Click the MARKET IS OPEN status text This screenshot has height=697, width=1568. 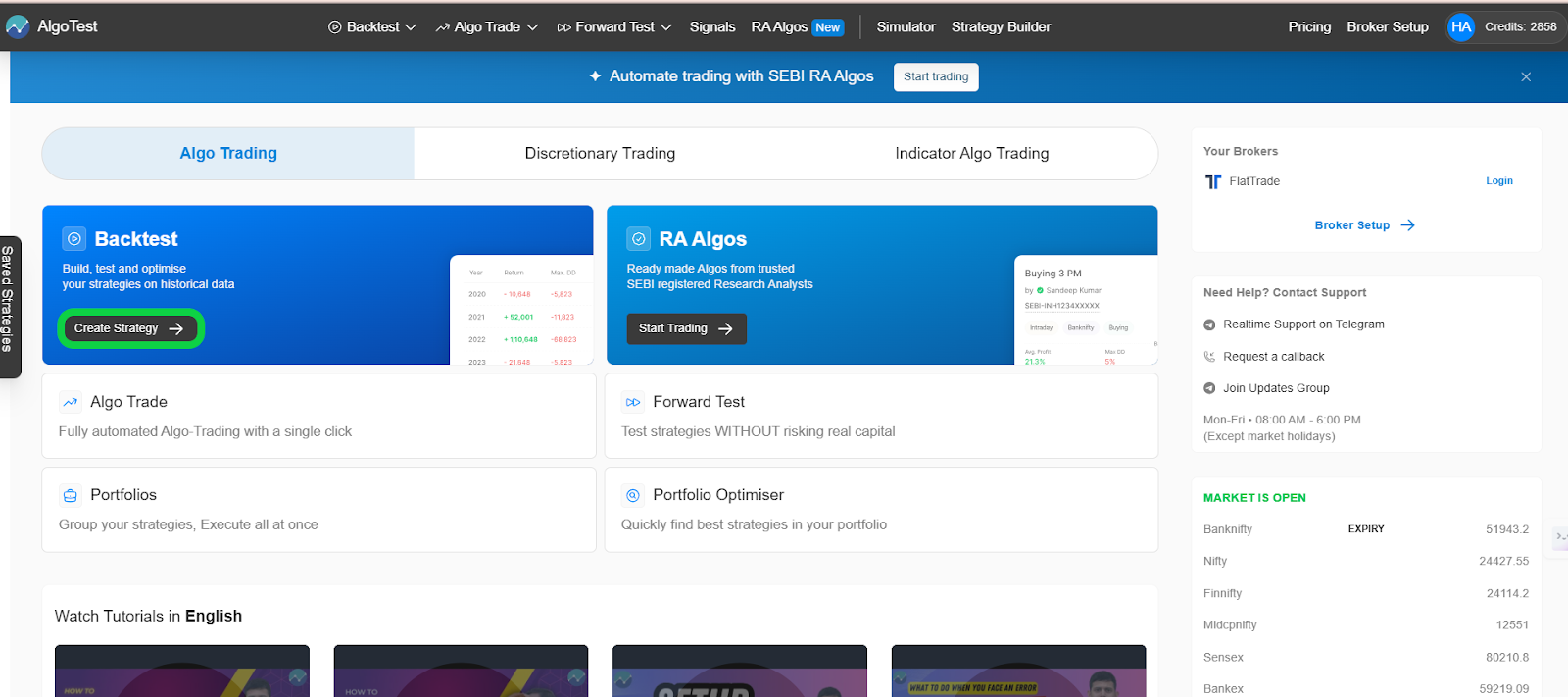click(x=1254, y=498)
